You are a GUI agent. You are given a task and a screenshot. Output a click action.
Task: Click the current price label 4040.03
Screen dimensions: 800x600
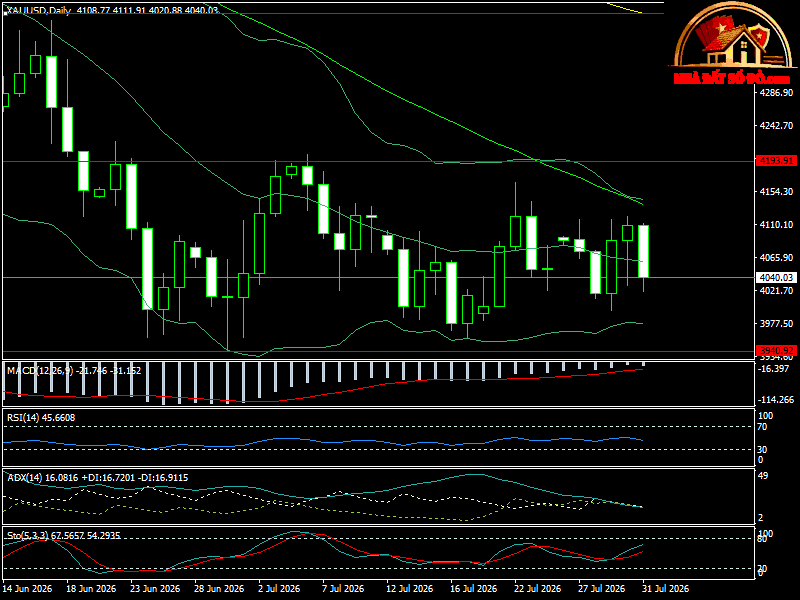pos(777,278)
